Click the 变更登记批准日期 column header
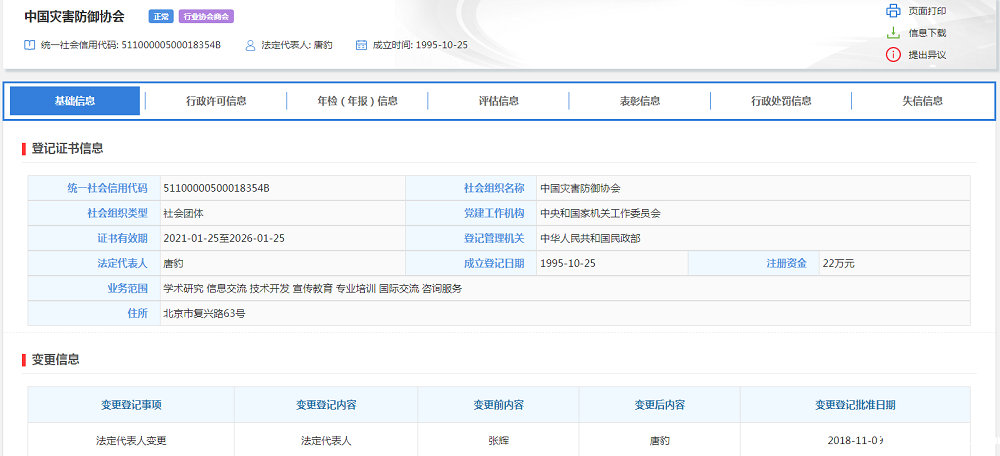 tap(855, 404)
